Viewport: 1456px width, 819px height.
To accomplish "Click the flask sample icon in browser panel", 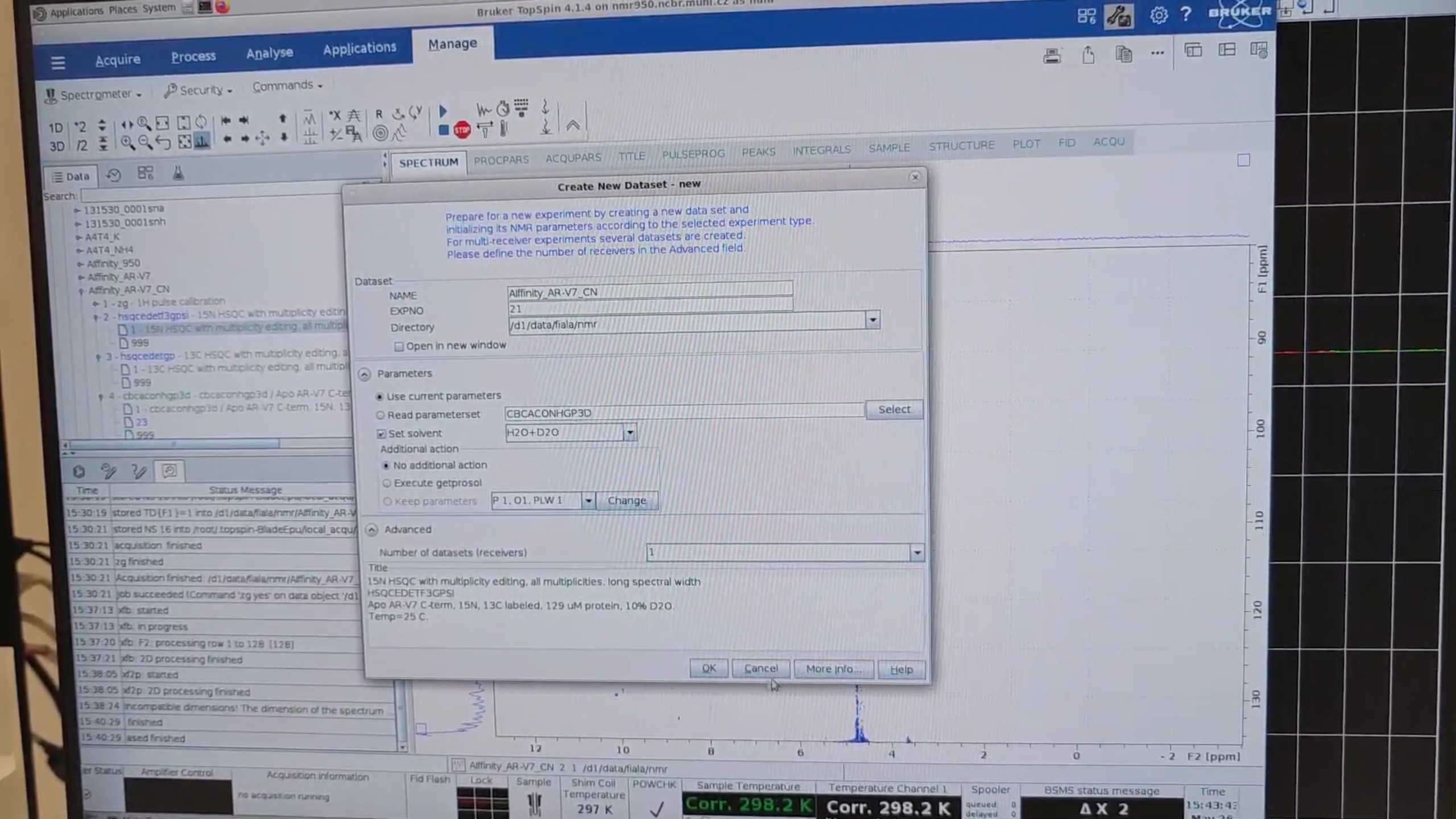I will pyautogui.click(x=178, y=173).
